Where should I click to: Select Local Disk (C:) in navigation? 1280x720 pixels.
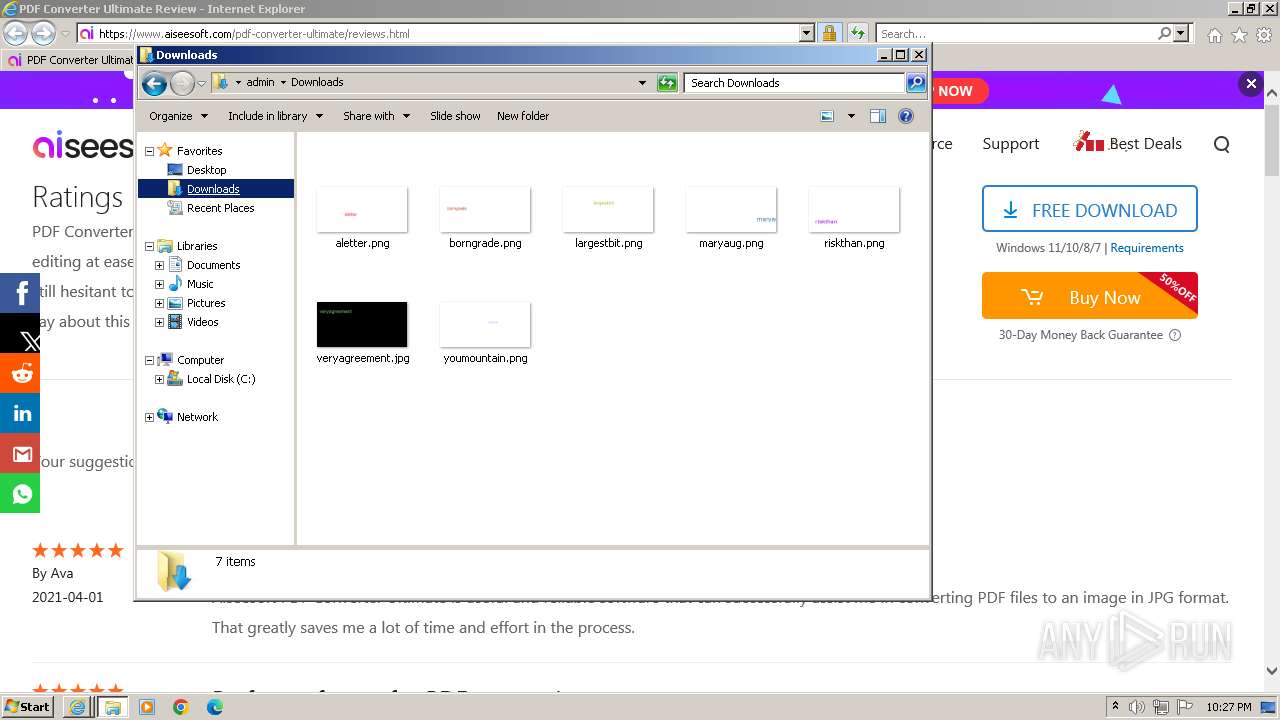(x=220, y=379)
